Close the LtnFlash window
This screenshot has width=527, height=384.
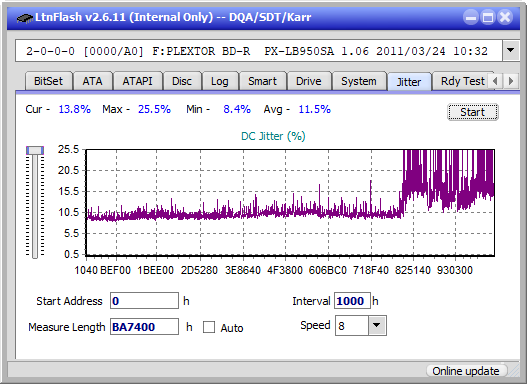(x=504, y=17)
